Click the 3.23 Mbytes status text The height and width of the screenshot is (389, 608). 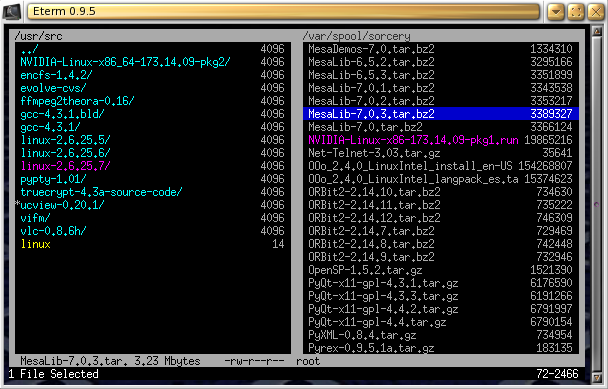coord(168,361)
